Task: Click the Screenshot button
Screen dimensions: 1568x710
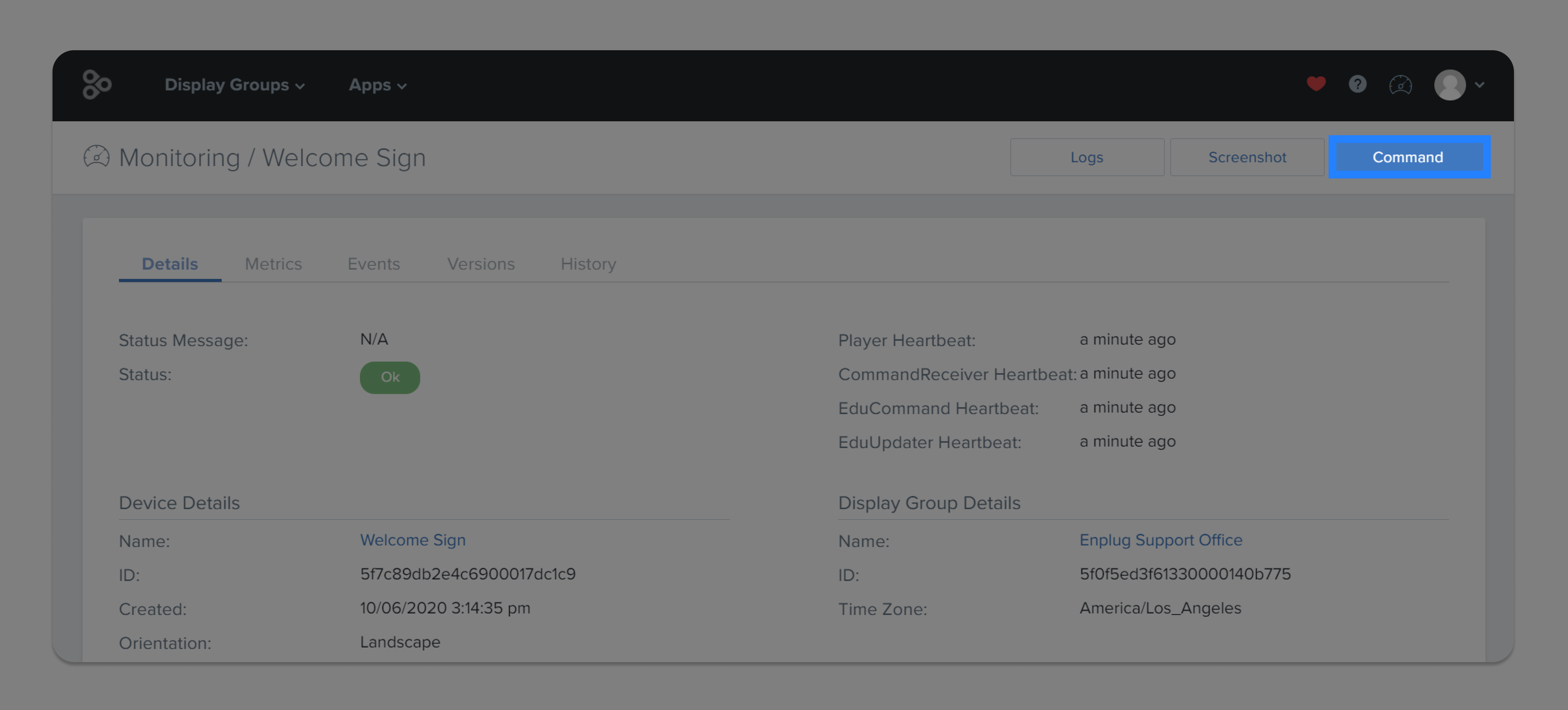Action: [1247, 156]
